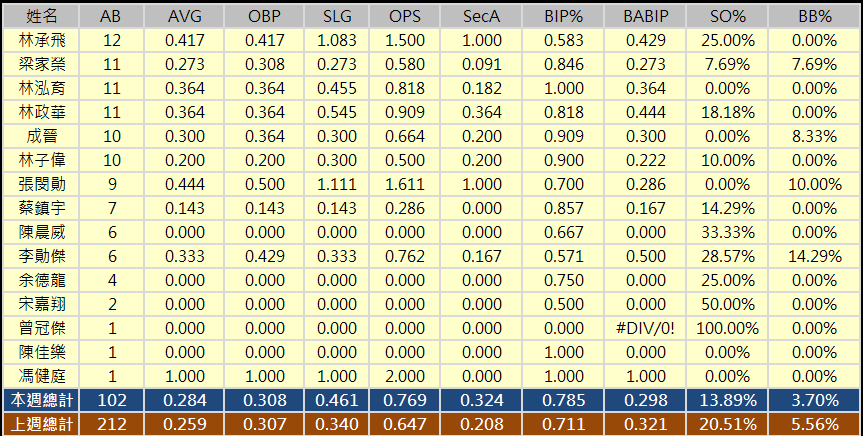Select 李勛傑's BB% value 14.29%

pyautogui.click(x=815, y=257)
